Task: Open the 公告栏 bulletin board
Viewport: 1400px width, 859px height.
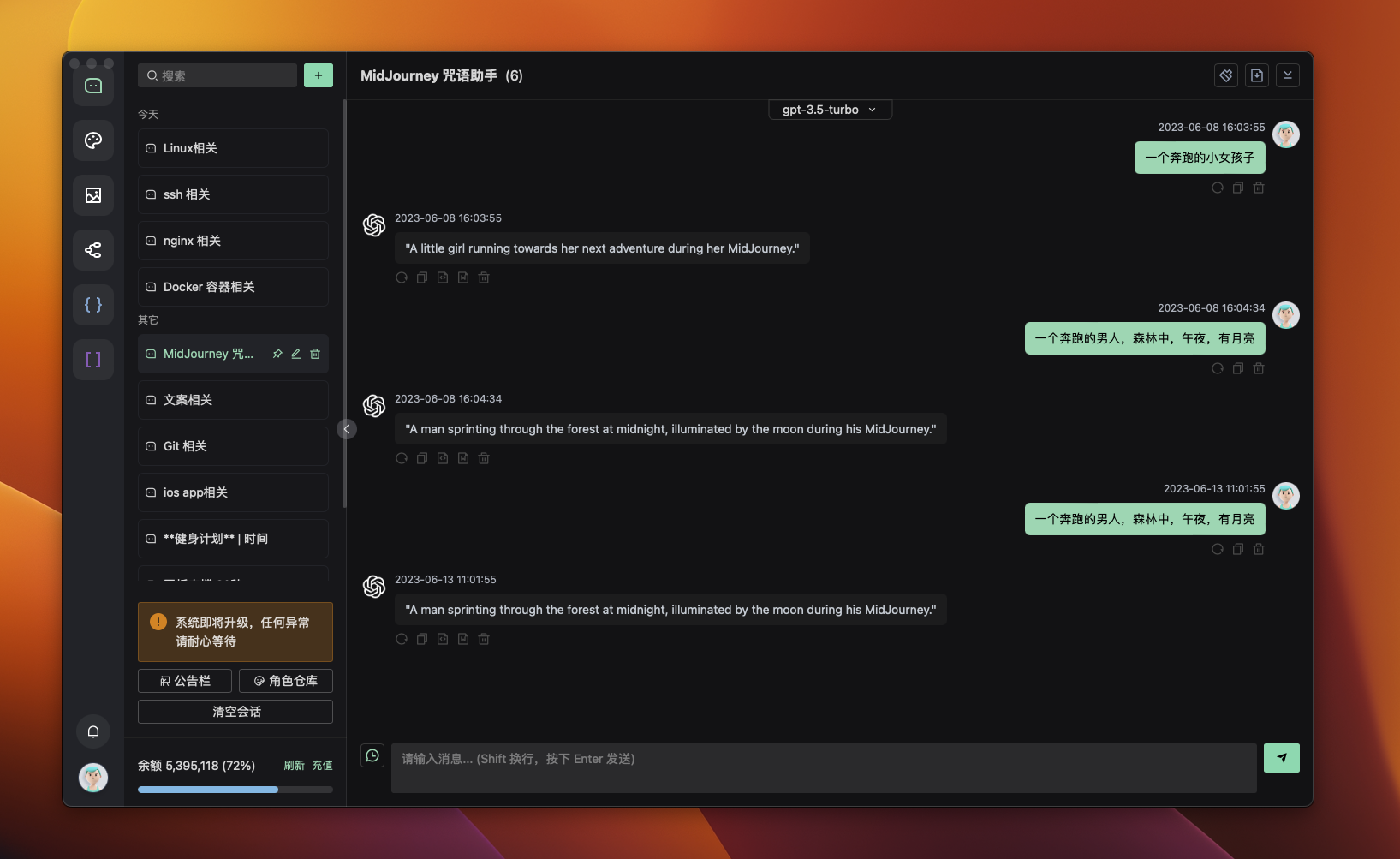Action: point(185,681)
